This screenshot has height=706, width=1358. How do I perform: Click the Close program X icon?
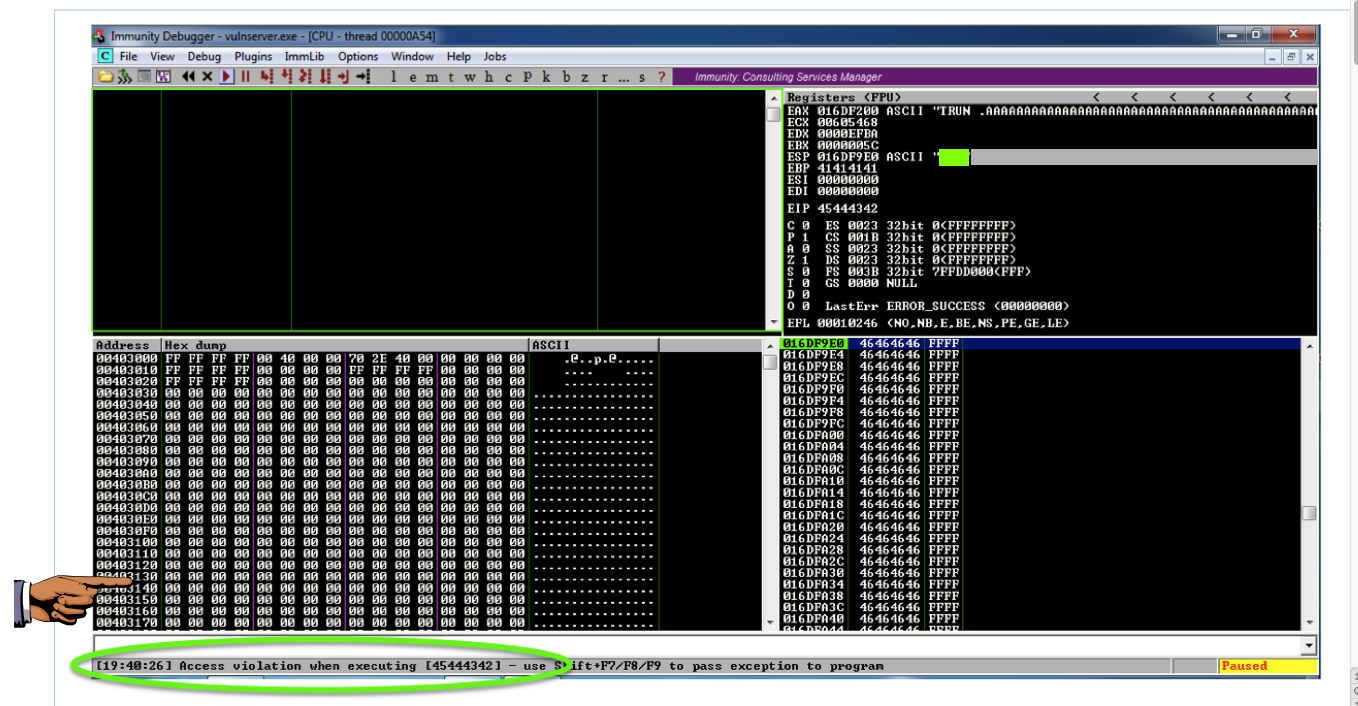click(x=207, y=77)
